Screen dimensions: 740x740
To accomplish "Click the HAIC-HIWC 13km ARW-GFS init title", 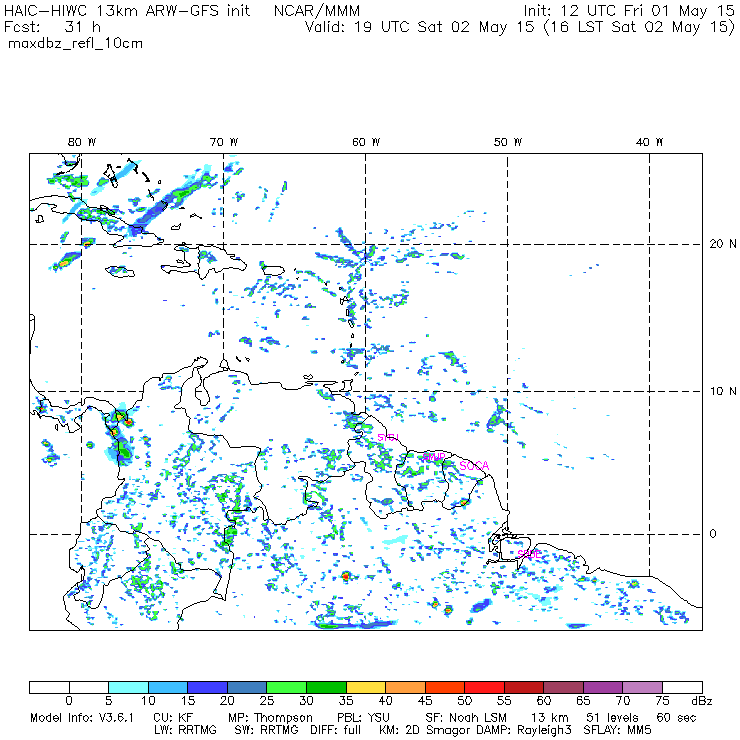I will (x=127, y=10).
